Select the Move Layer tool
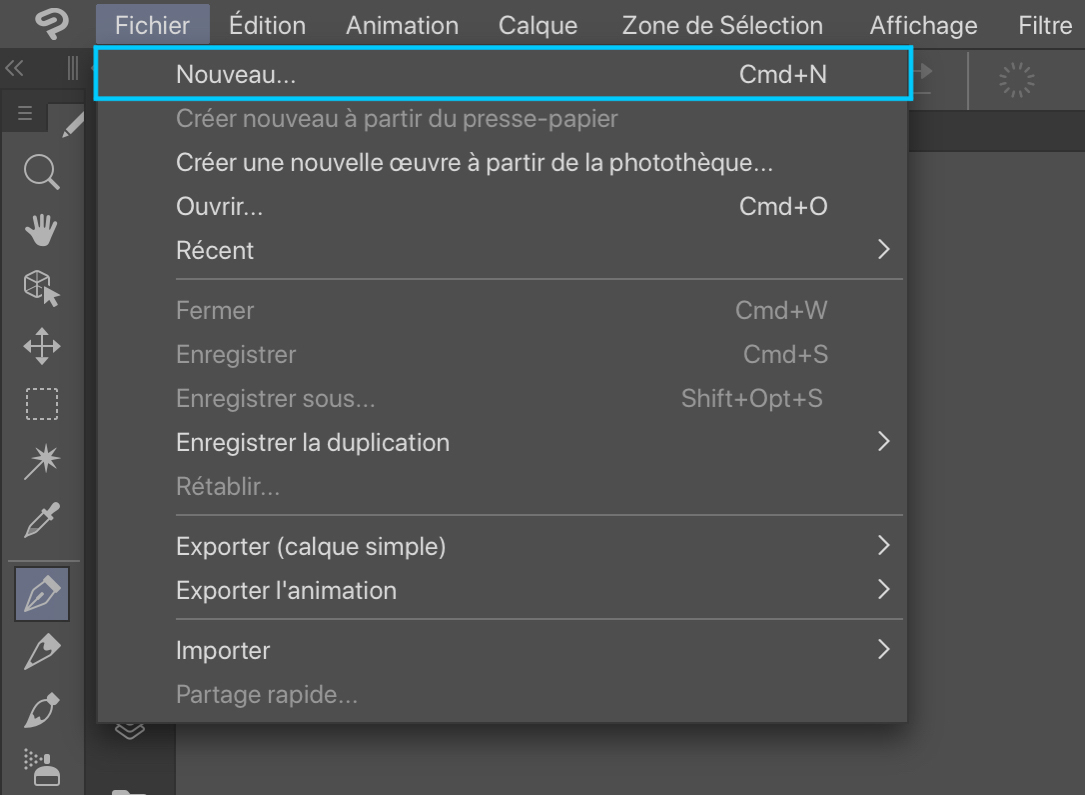The height and width of the screenshot is (795, 1085). [42, 347]
